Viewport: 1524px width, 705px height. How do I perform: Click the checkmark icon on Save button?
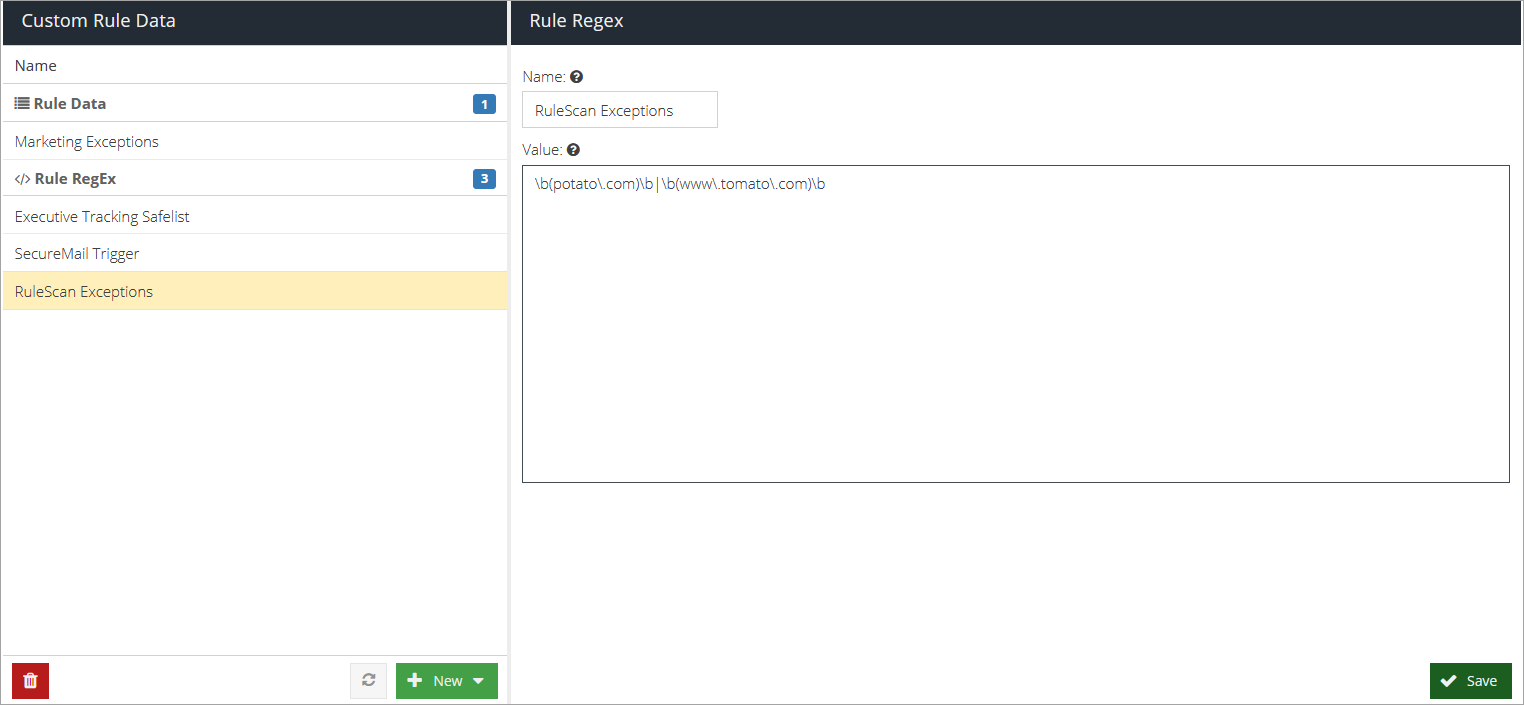click(1448, 681)
